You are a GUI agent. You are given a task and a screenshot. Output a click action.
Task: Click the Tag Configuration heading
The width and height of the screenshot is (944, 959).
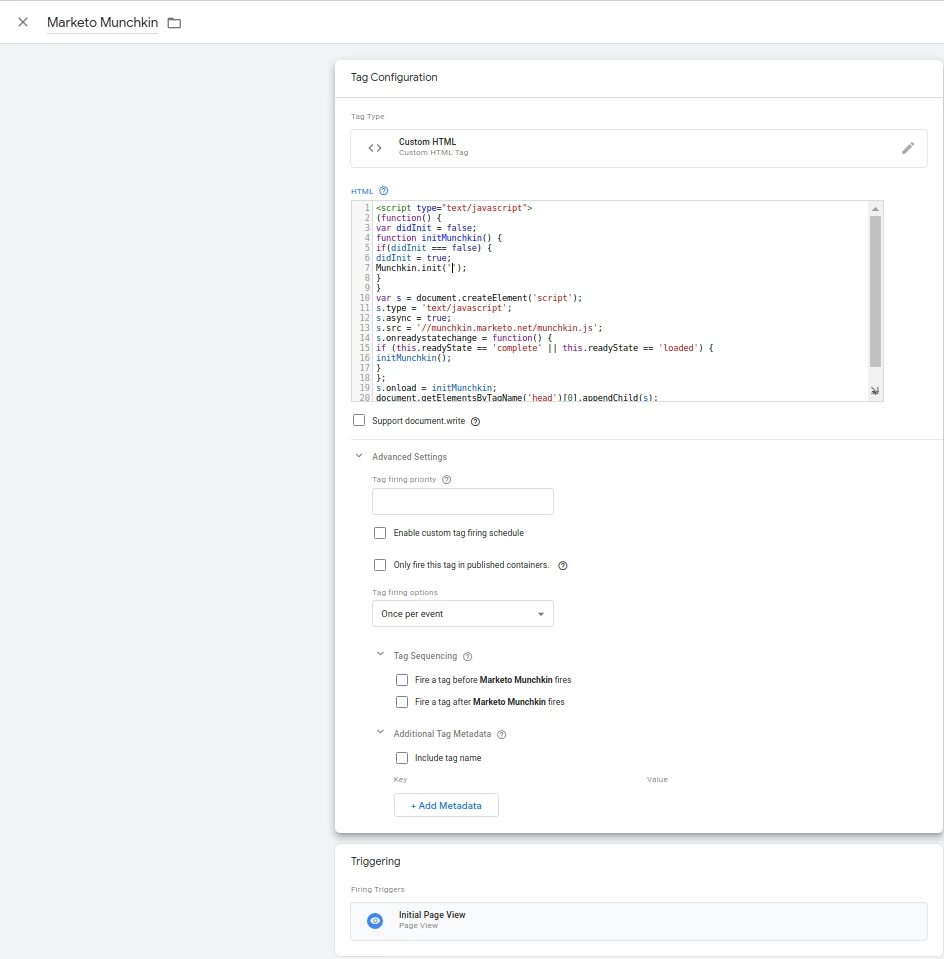[394, 77]
